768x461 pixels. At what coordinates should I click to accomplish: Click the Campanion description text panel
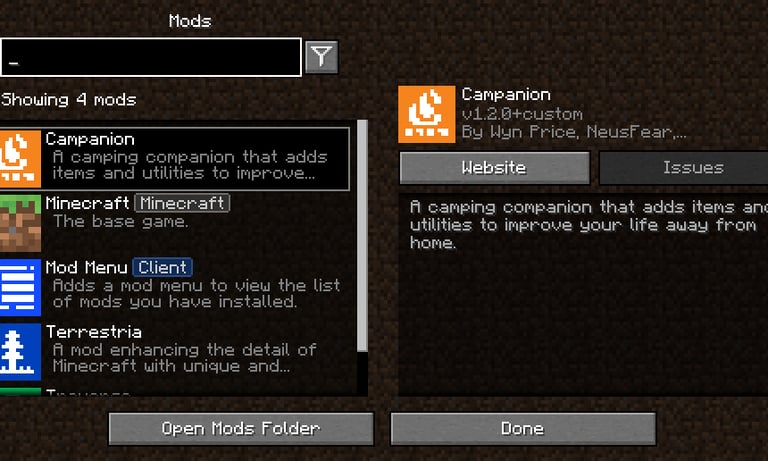coord(583,294)
